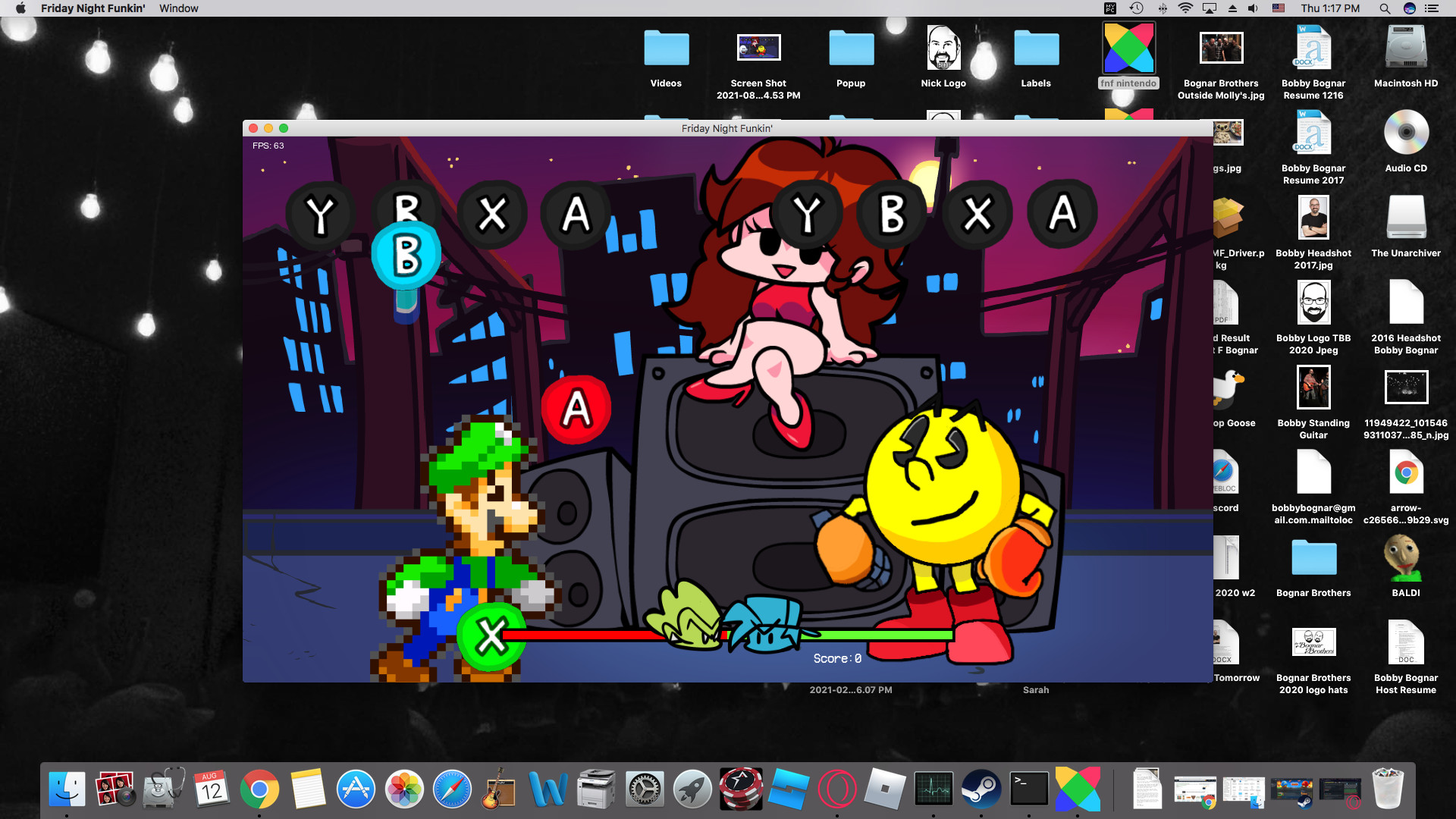Open the Trash in the Dock
Viewport: 1456px width, 819px height.
(x=1388, y=789)
